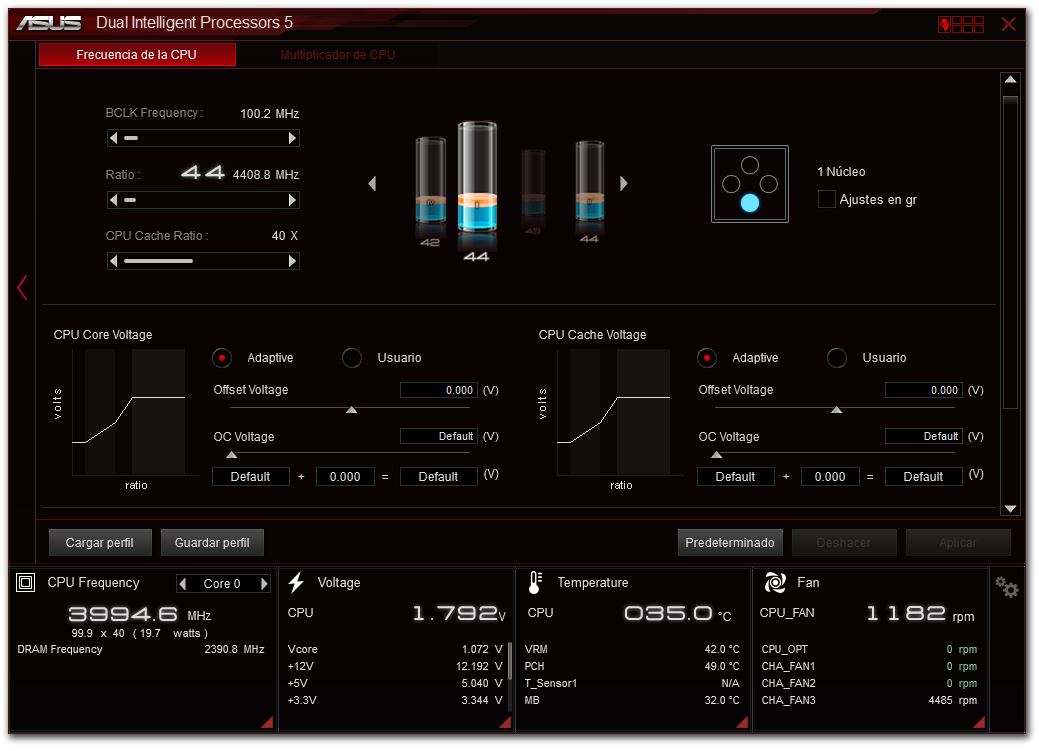1039x751 pixels.
Task: Click the Voltage lightning bolt icon
Action: [296, 582]
